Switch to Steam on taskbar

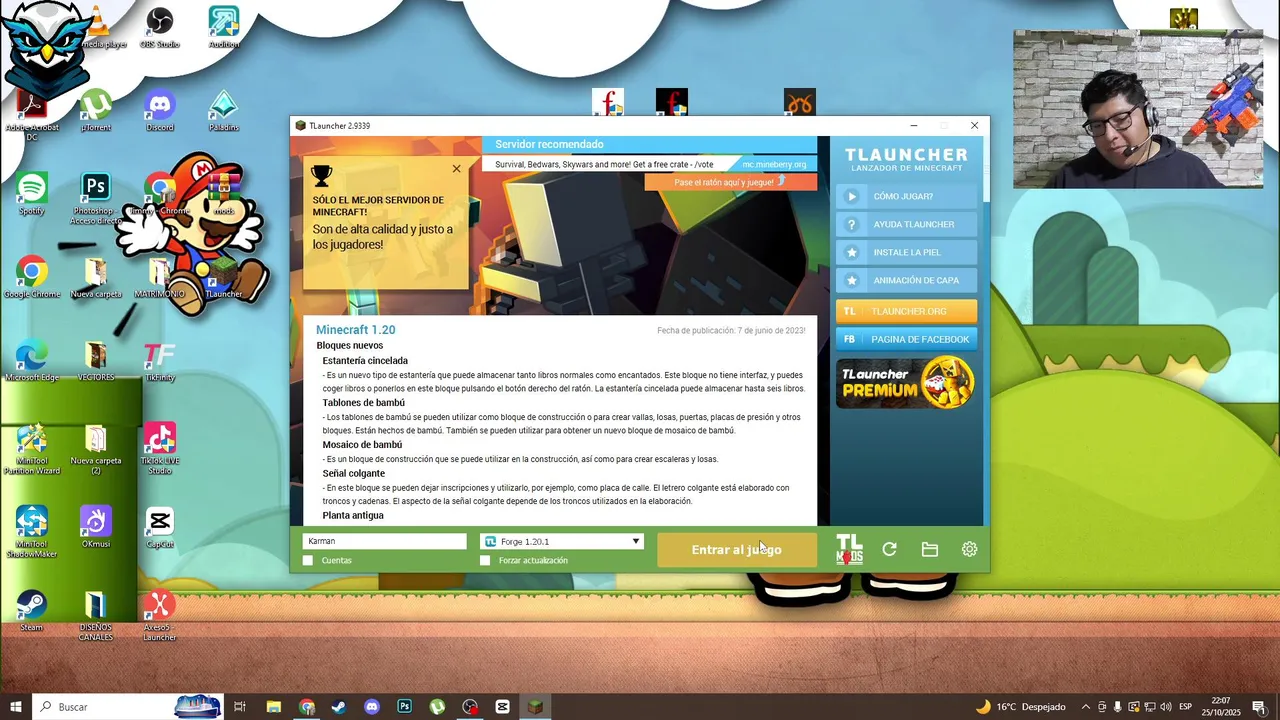pos(339,706)
